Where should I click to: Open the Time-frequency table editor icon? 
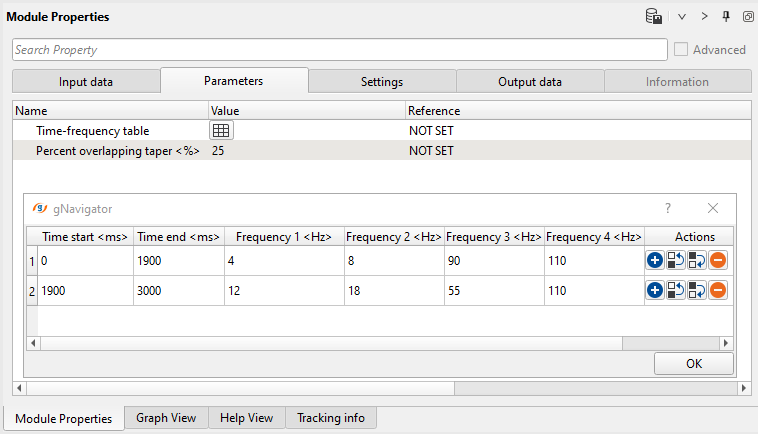click(221, 131)
